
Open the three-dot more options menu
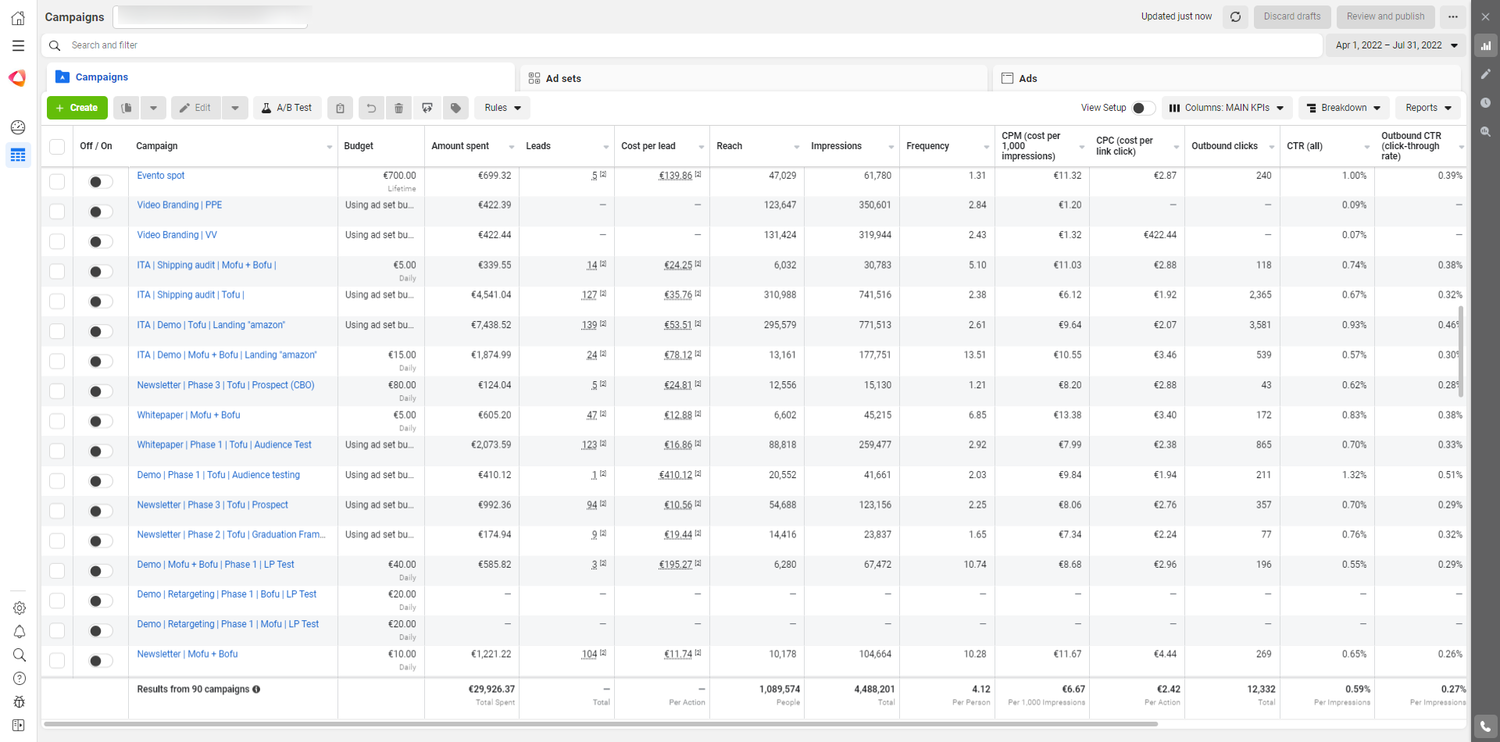[1453, 17]
